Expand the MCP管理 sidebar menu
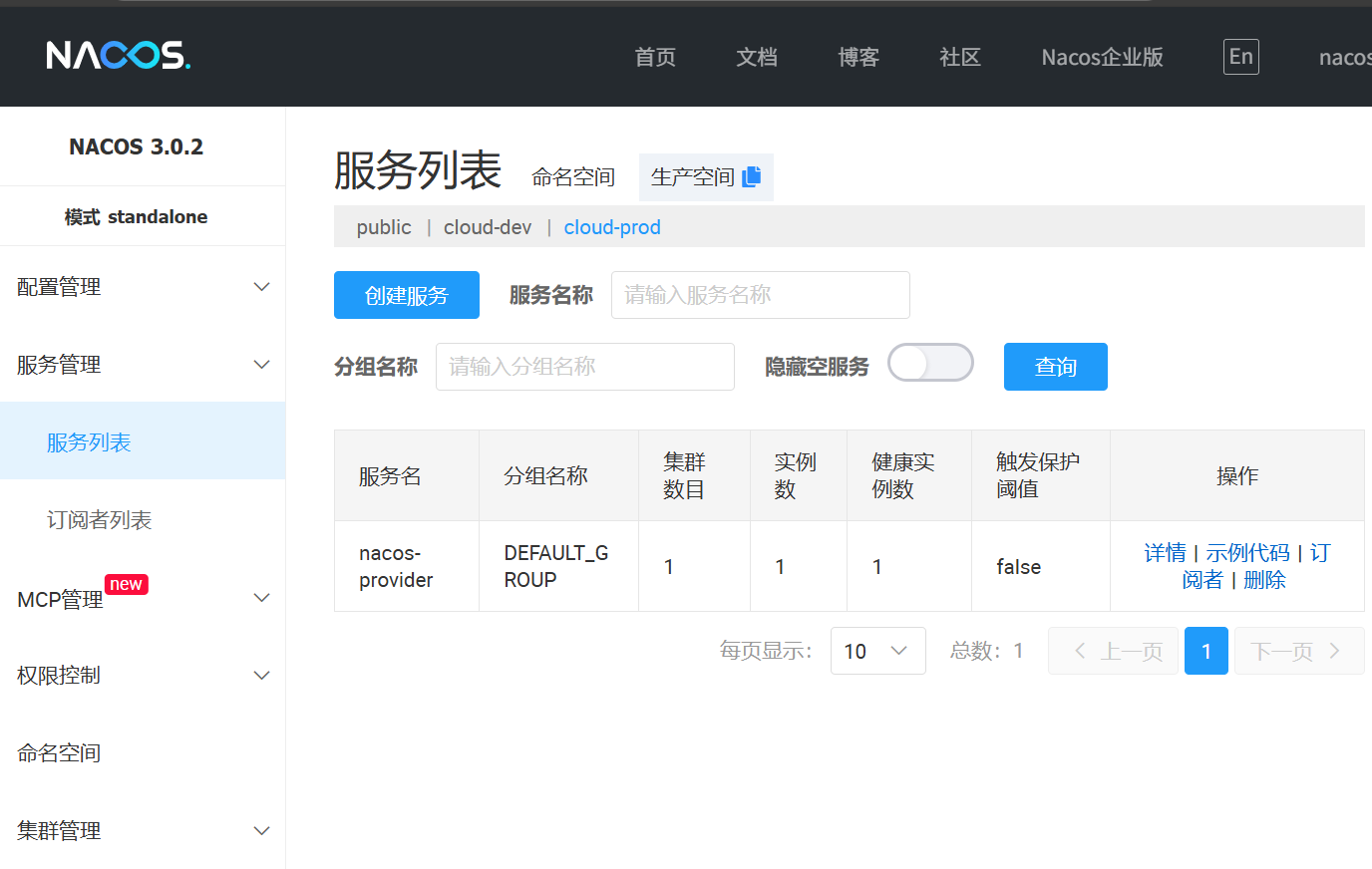Viewport: 1372px width, 869px height. coord(143,598)
